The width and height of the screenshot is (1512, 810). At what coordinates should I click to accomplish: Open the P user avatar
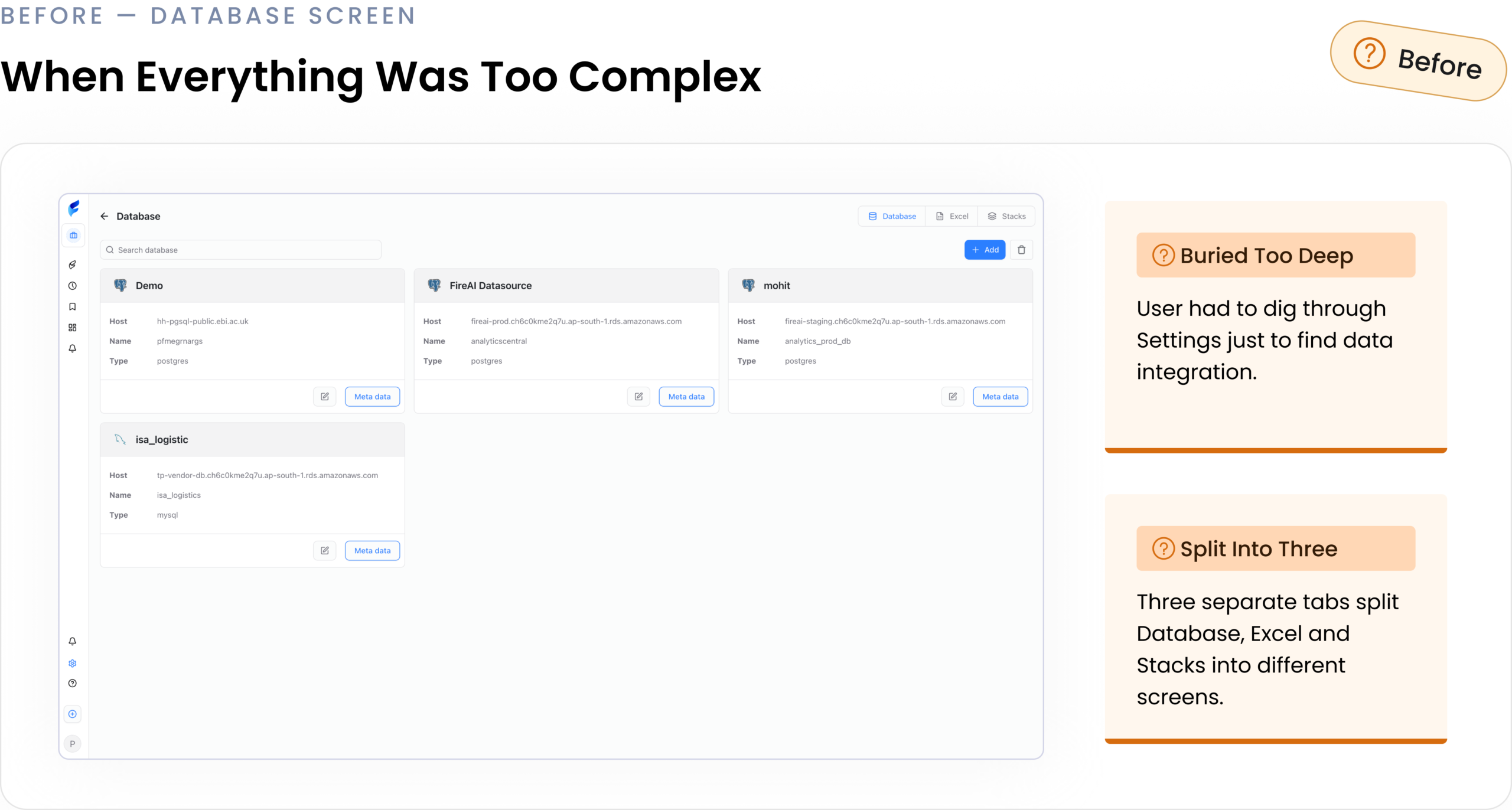tap(73, 744)
